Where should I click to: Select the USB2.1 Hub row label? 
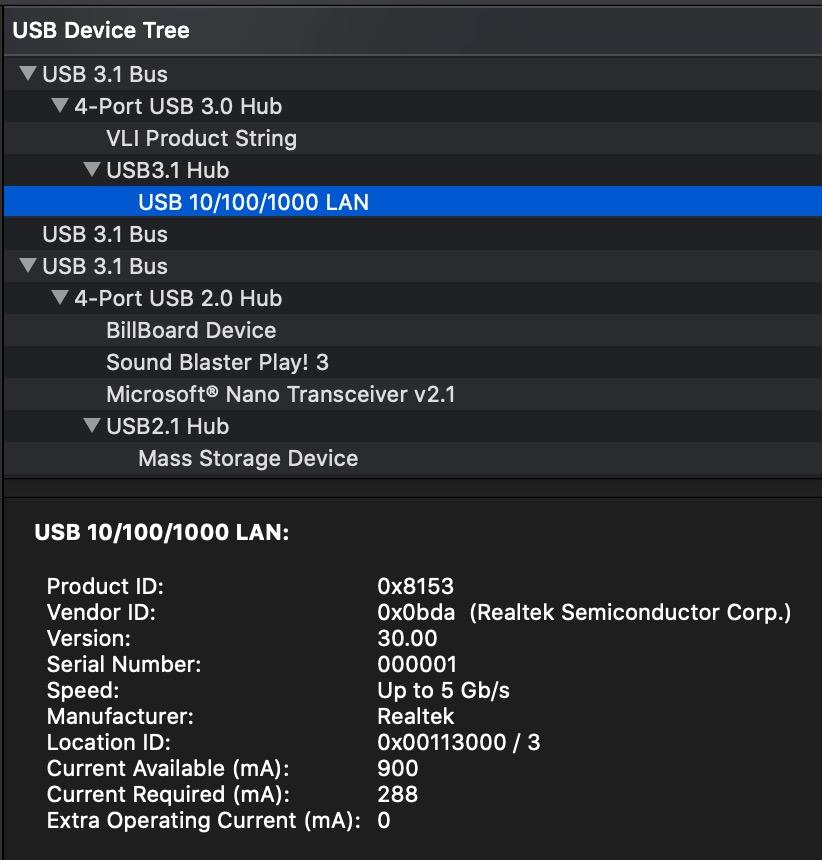pyautogui.click(x=167, y=426)
